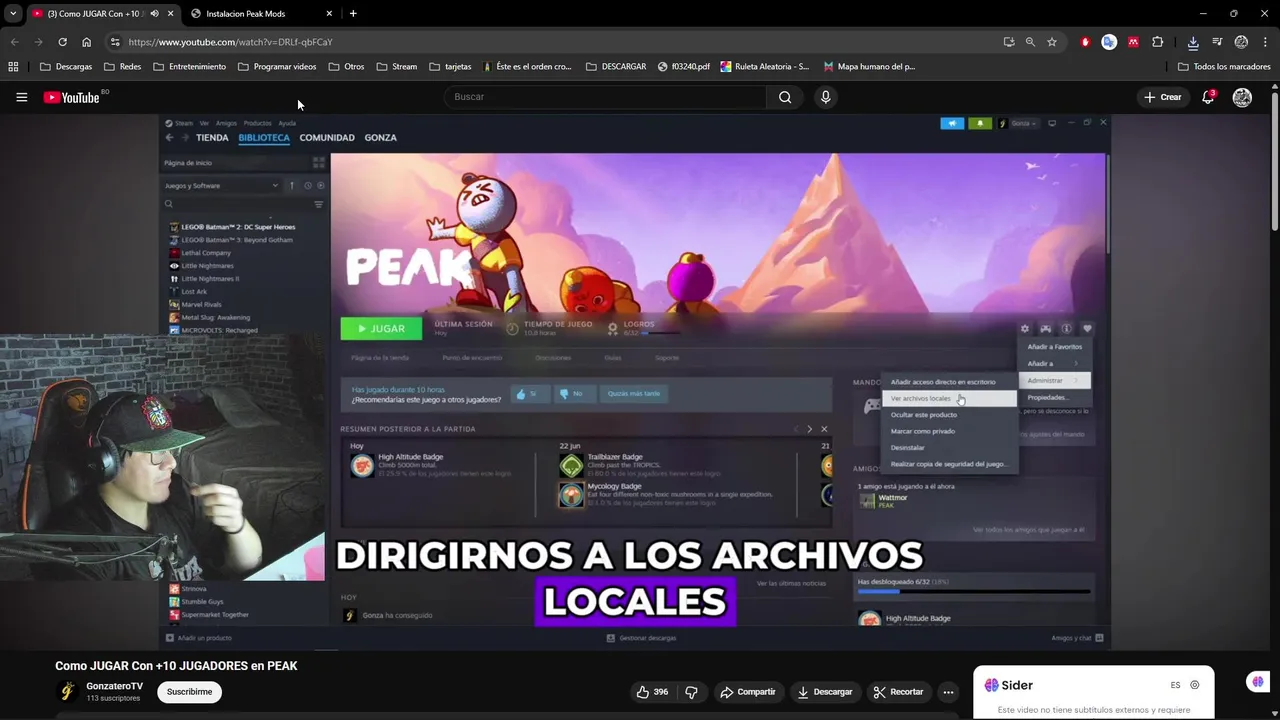
Task: Go back in the browser
Action: (14, 42)
